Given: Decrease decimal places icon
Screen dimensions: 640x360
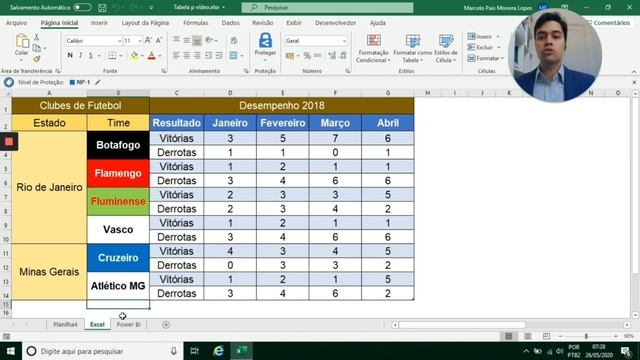Looking at the screenshot, I should click(343, 56).
